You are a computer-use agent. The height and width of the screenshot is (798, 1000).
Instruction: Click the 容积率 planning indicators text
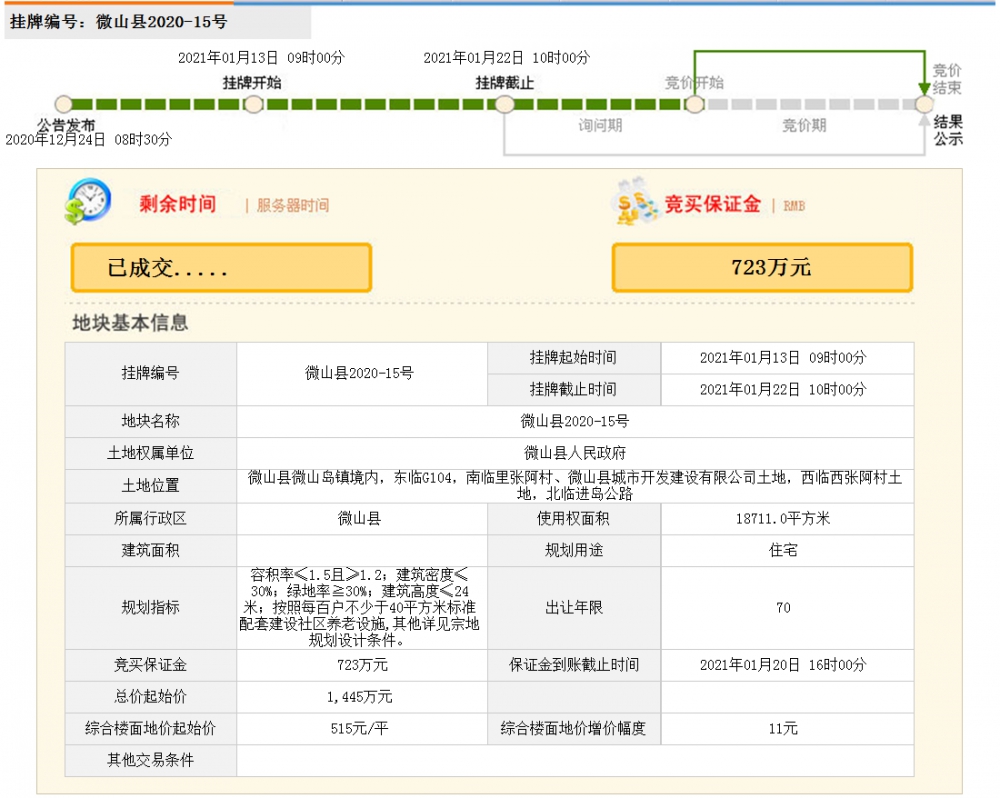(359, 608)
